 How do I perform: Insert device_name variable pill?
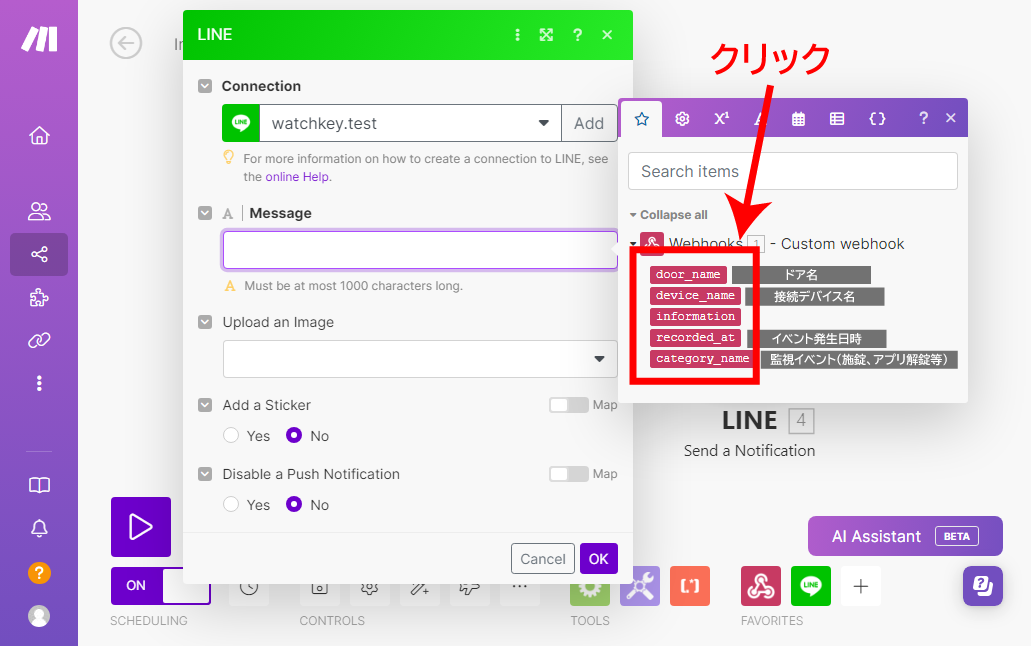click(x=695, y=295)
